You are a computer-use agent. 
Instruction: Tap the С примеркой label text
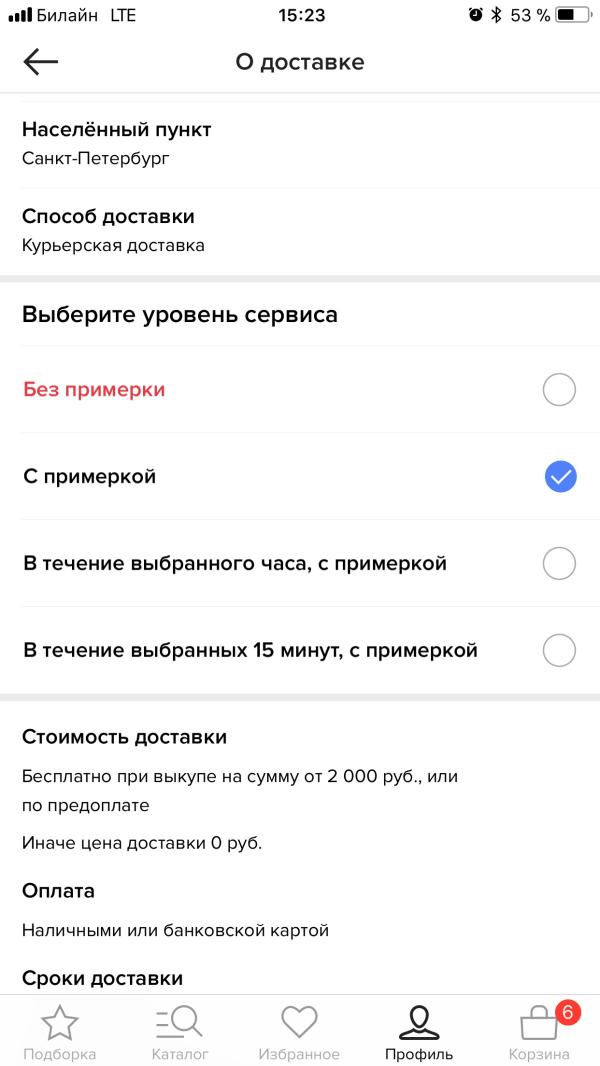point(90,477)
